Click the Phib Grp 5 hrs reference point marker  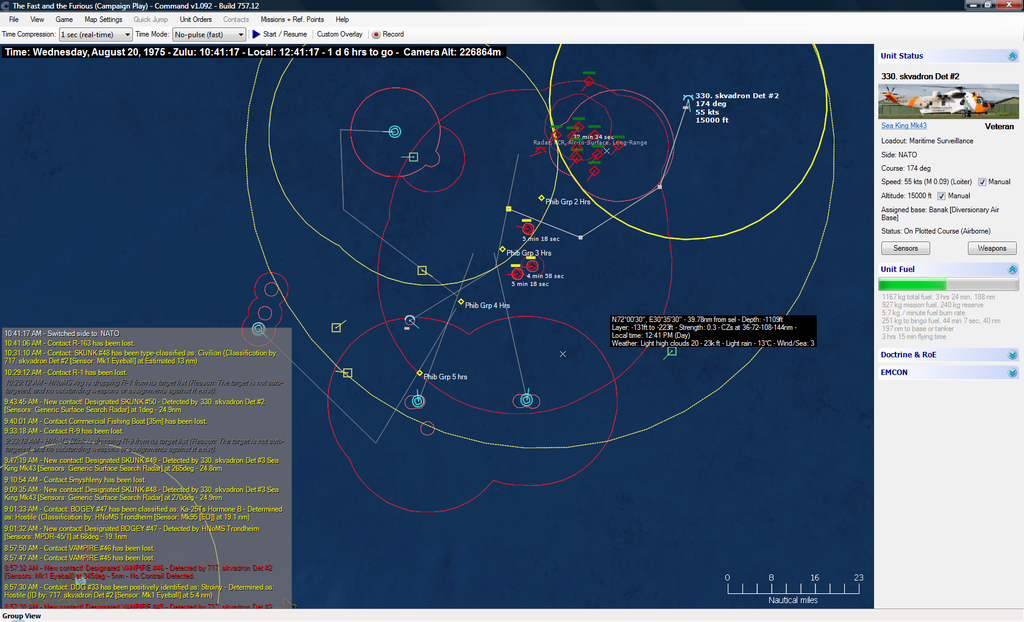click(x=419, y=373)
